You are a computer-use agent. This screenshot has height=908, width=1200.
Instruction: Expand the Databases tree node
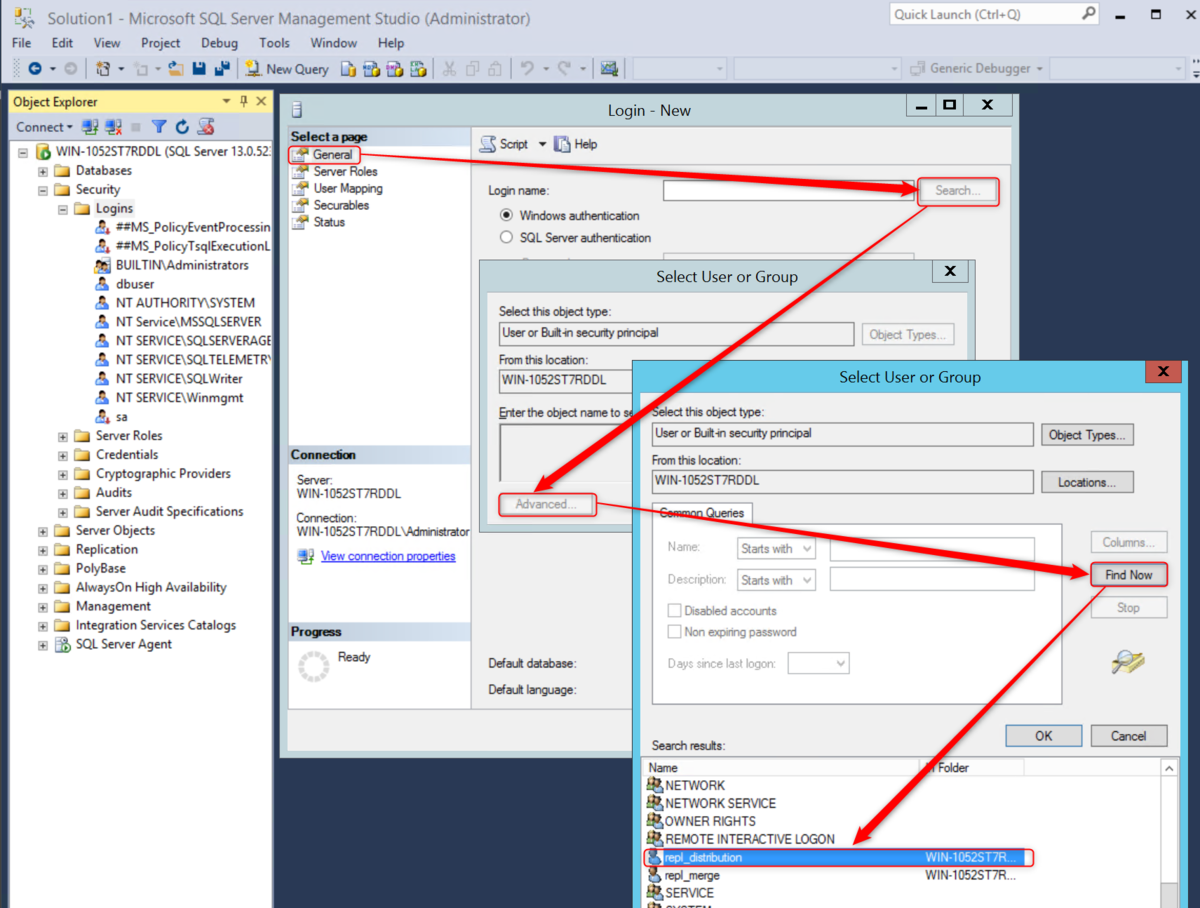[x=43, y=171]
